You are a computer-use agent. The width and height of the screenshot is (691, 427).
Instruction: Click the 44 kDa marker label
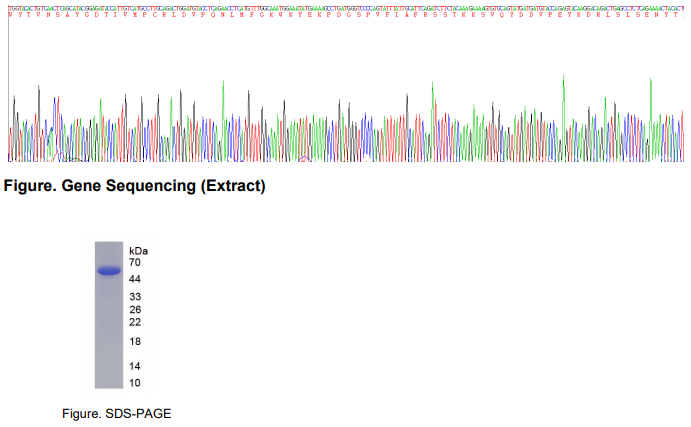[135, 279]
